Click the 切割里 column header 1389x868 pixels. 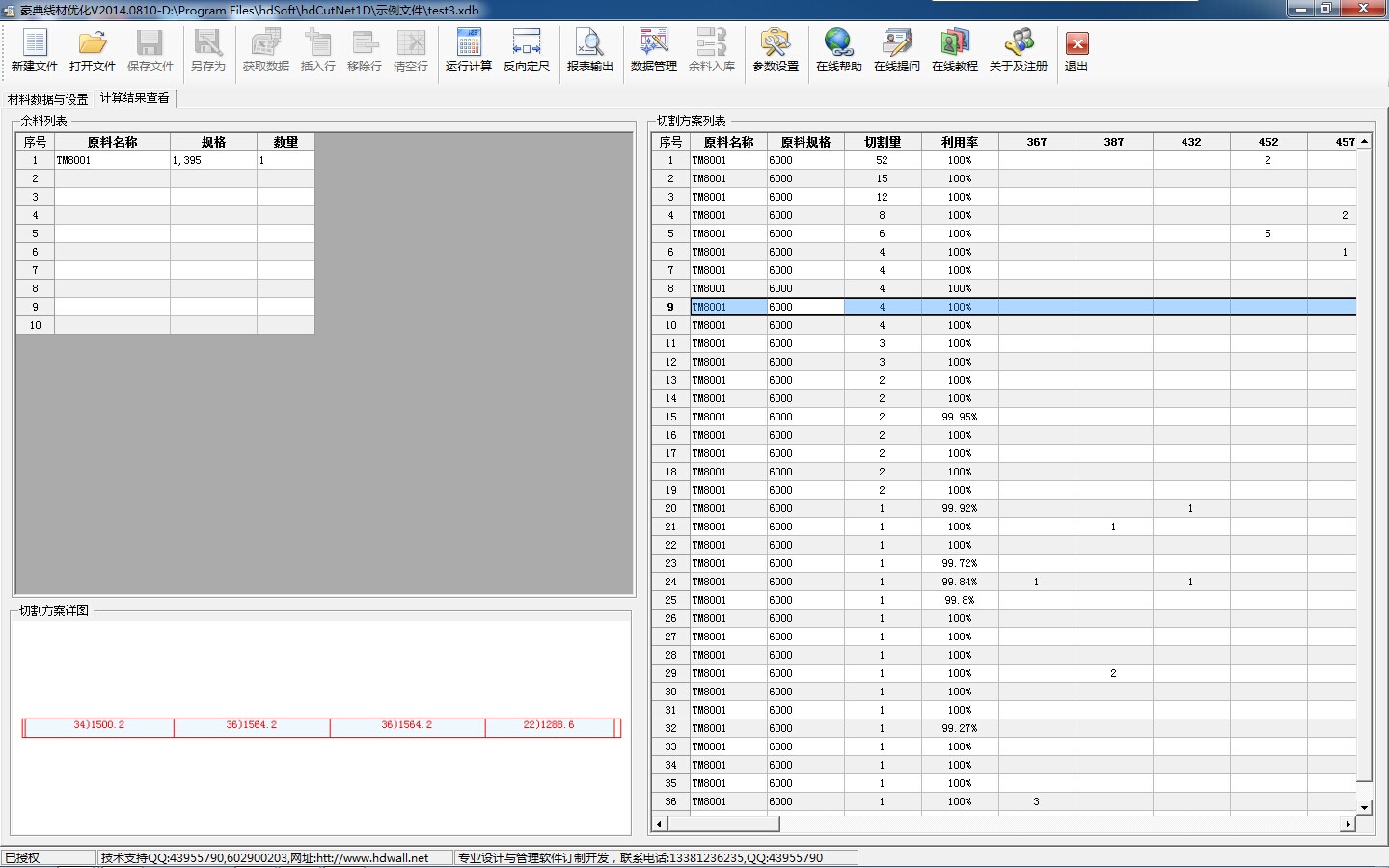tap(883, 142)
